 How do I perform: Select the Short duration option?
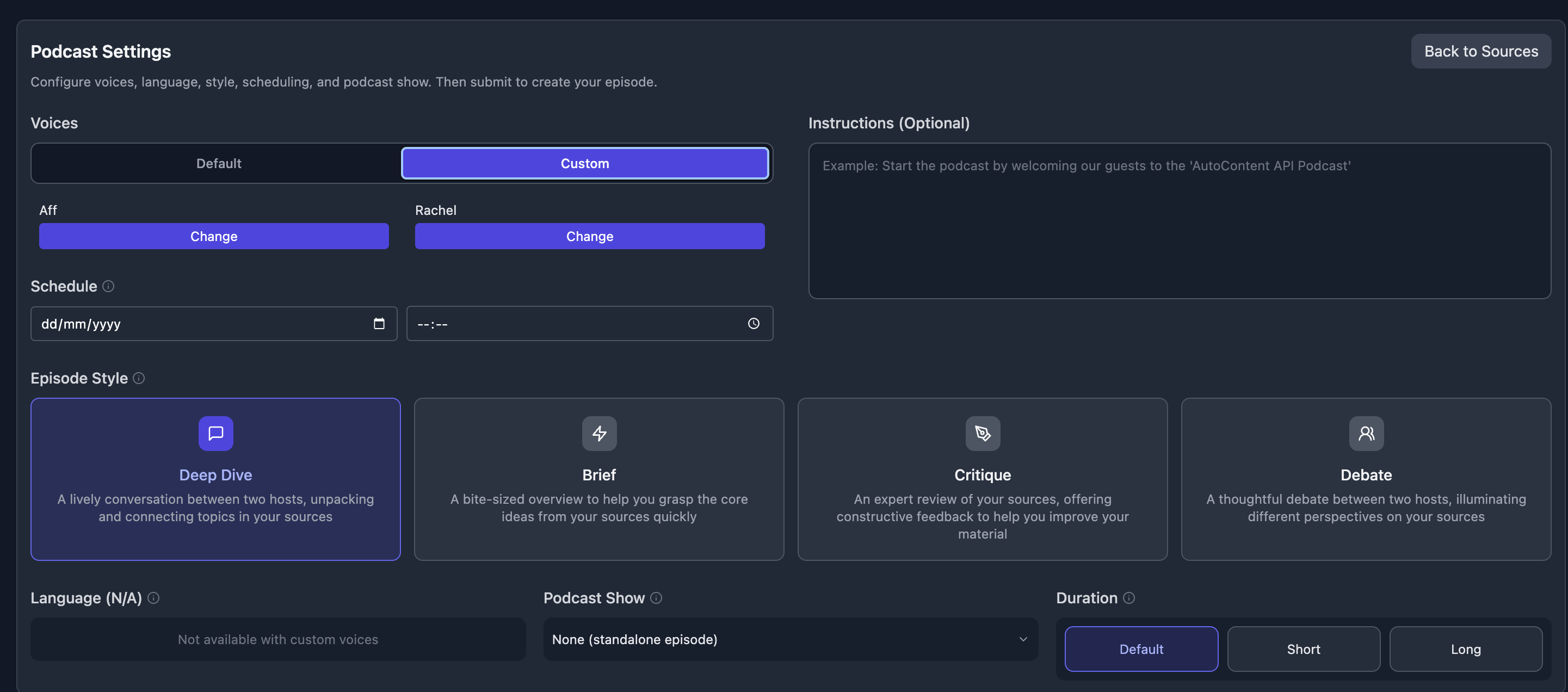[1303, 649]
